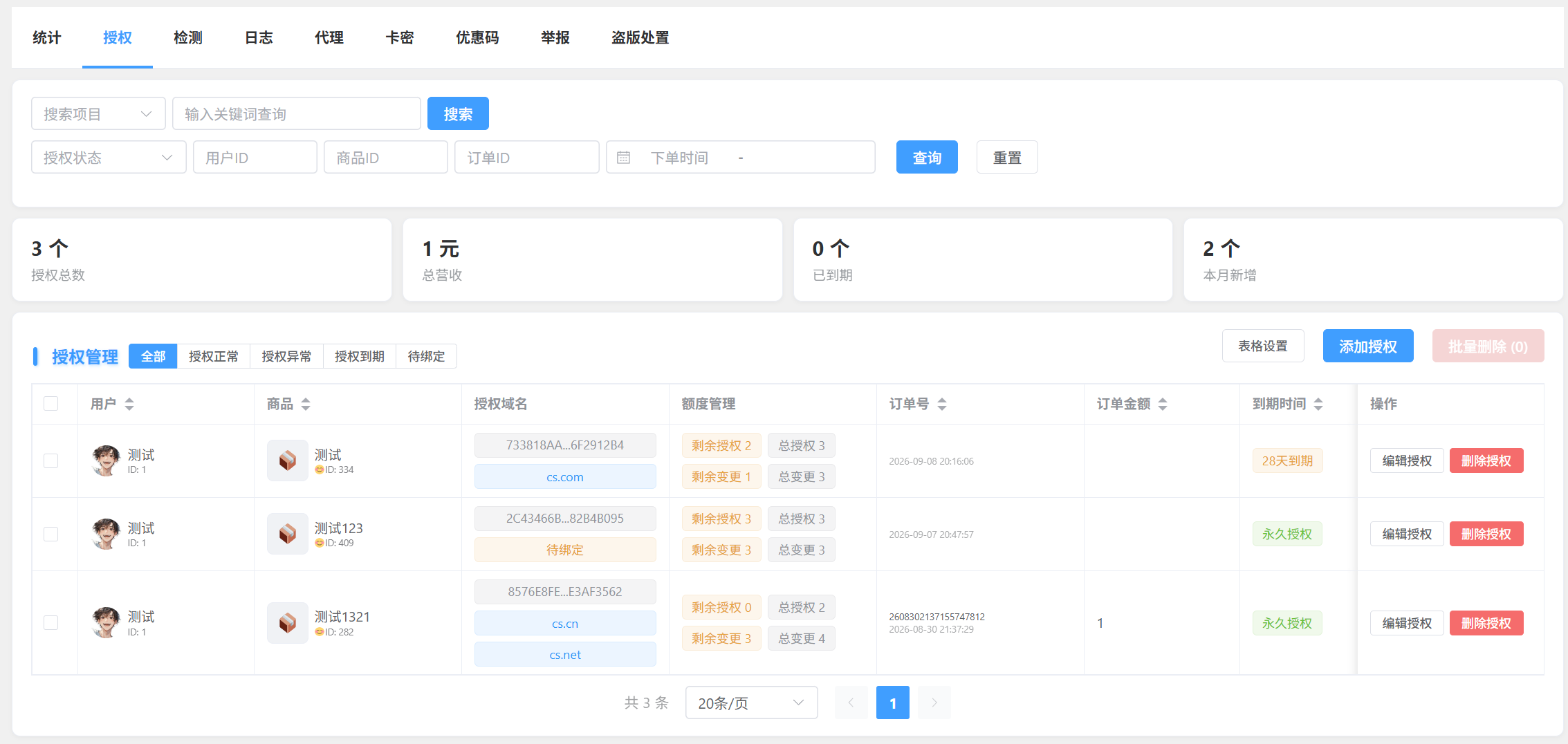The image size is (1568, 744).
Task: Click license key 8576E8FE...E3AF3562
Action: click(565, 592)
